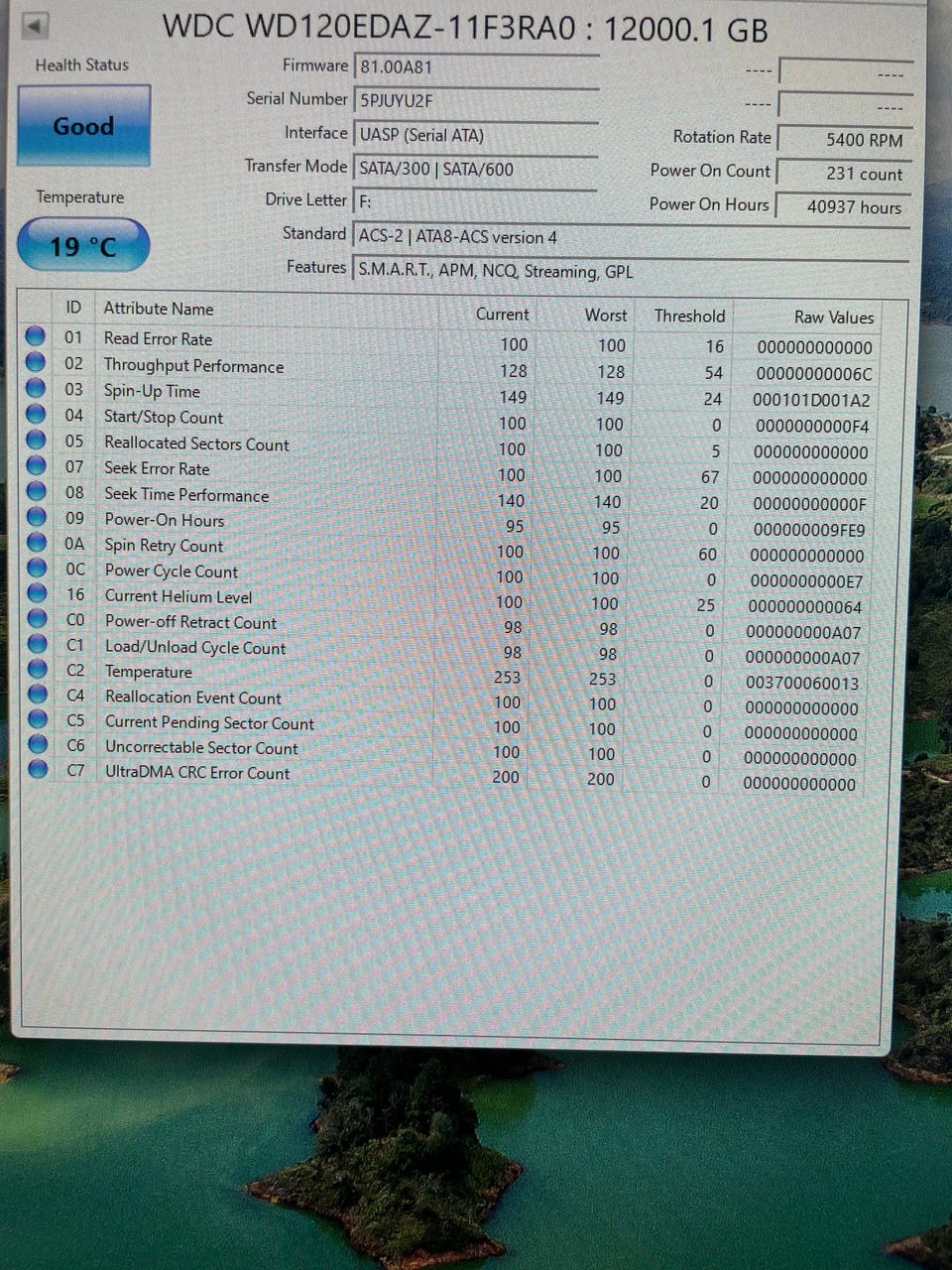Select the Current Pending Sector Count attribute name
This screenshot has height=1270, width=952.
(209, 723)
